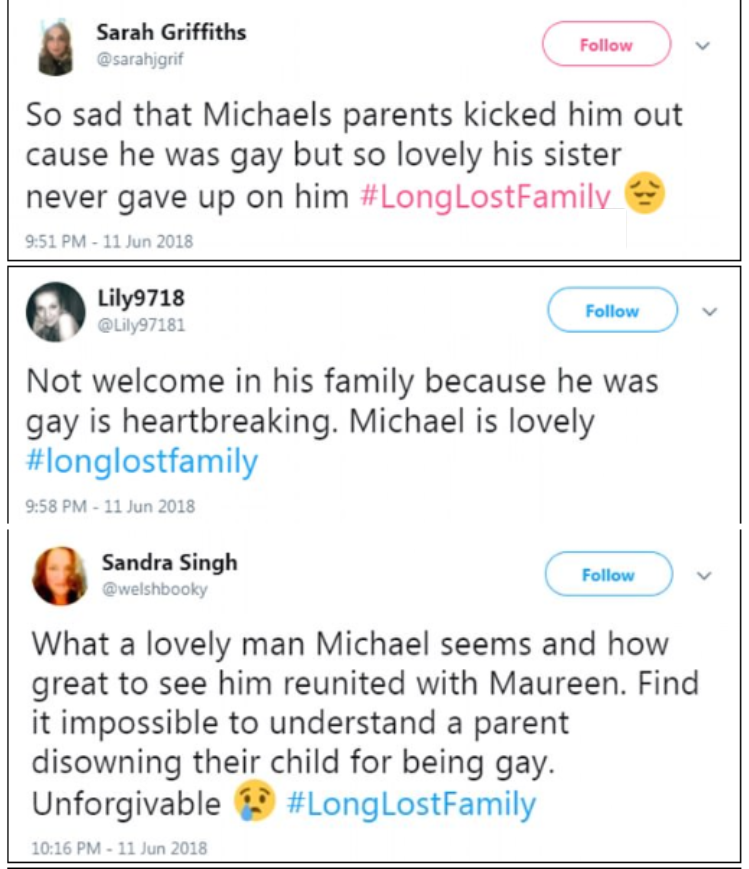
Task: Click Sarah Griffiths' profile avatar
Action: [56, 47]
